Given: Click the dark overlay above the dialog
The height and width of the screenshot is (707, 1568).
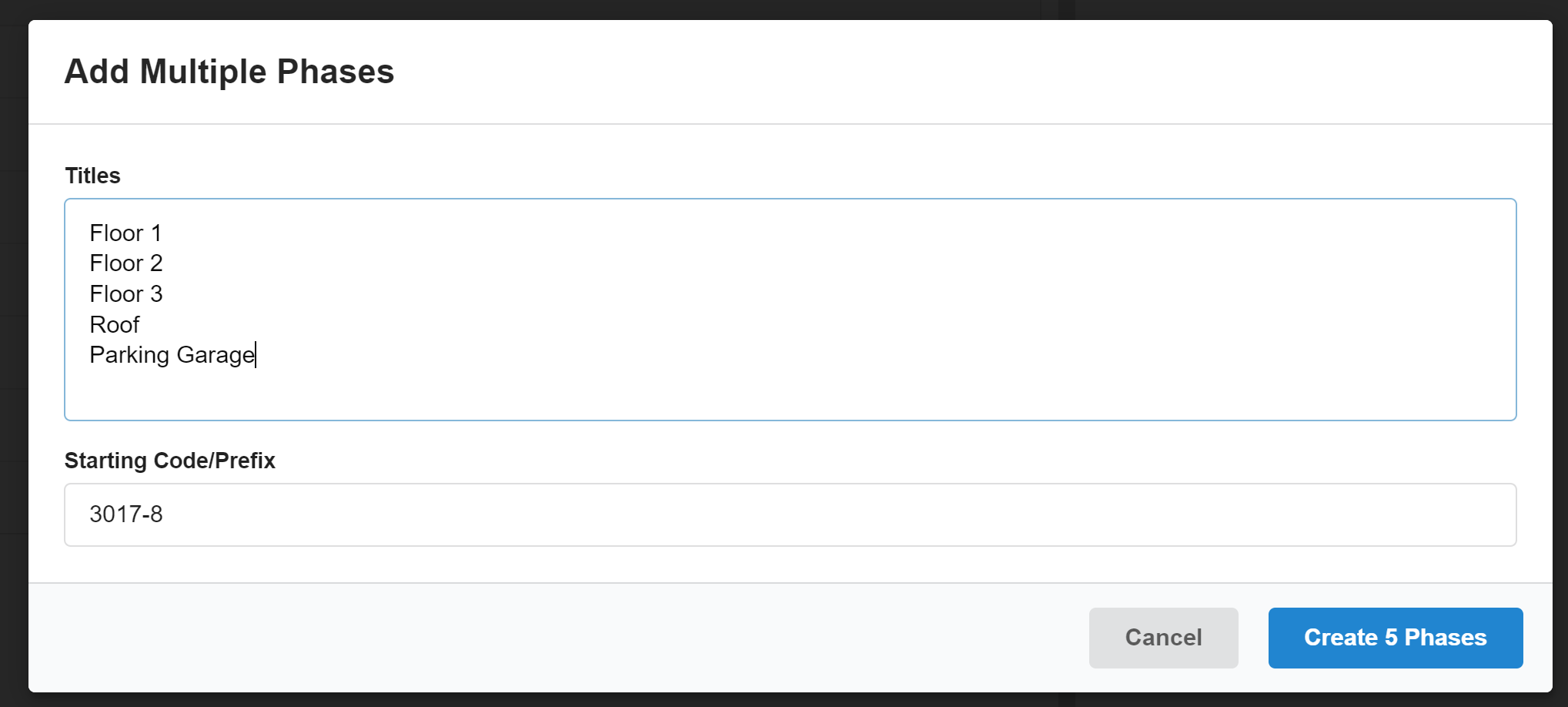Looking at the screenshot, I should [770, 9].
